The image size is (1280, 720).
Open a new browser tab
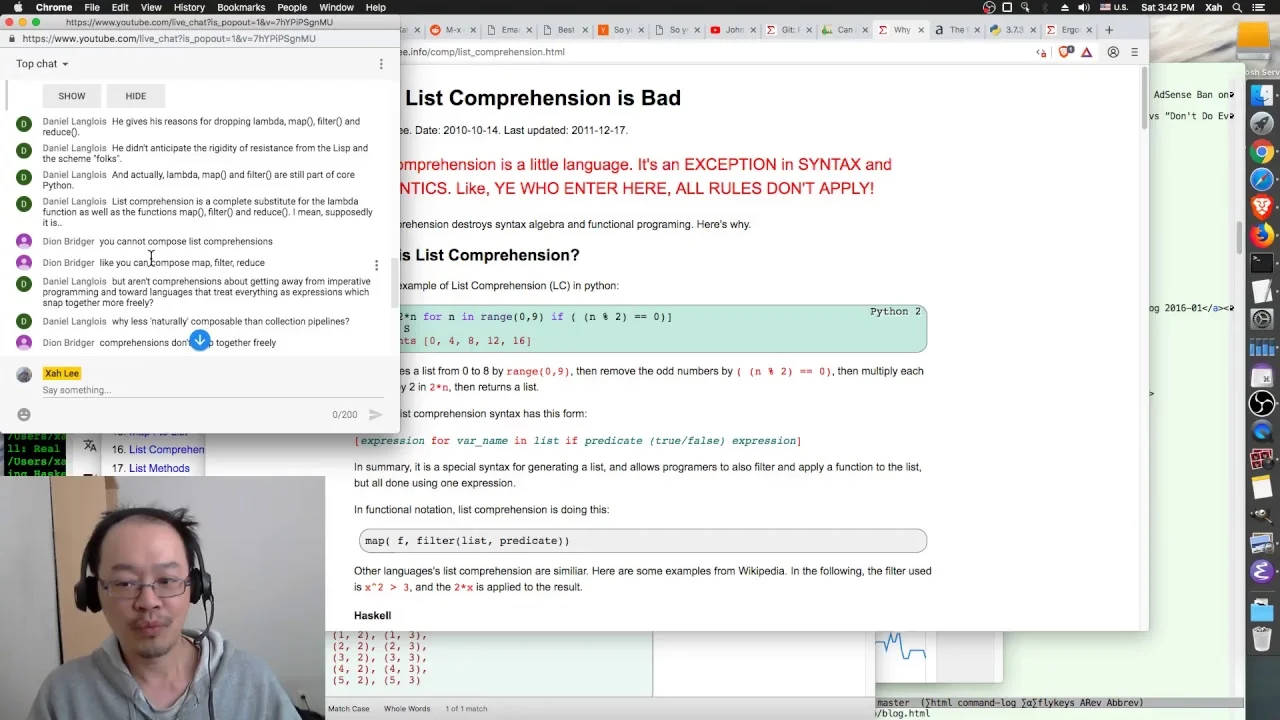point(1109,30)
